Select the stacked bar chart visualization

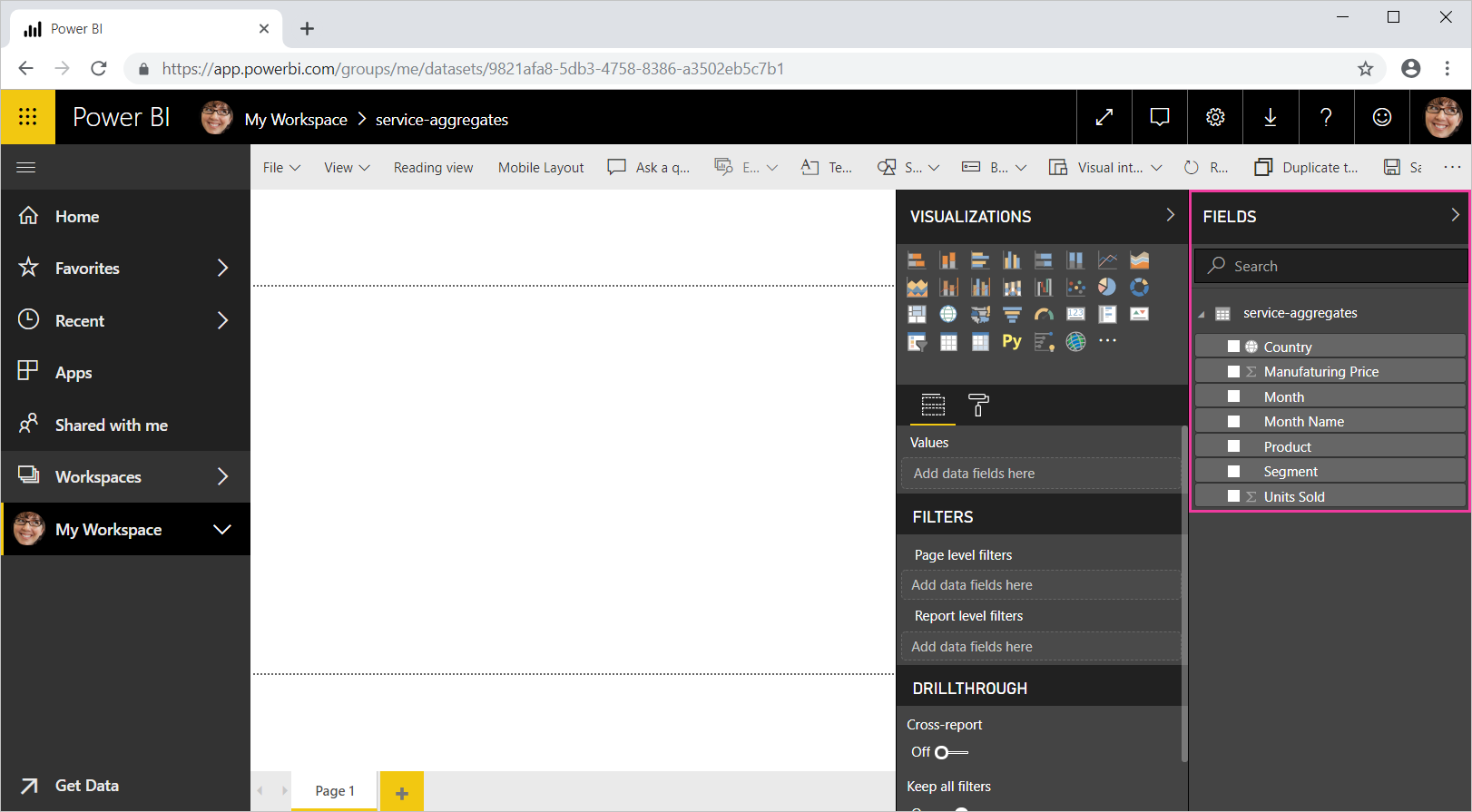(x=917, y=260)
